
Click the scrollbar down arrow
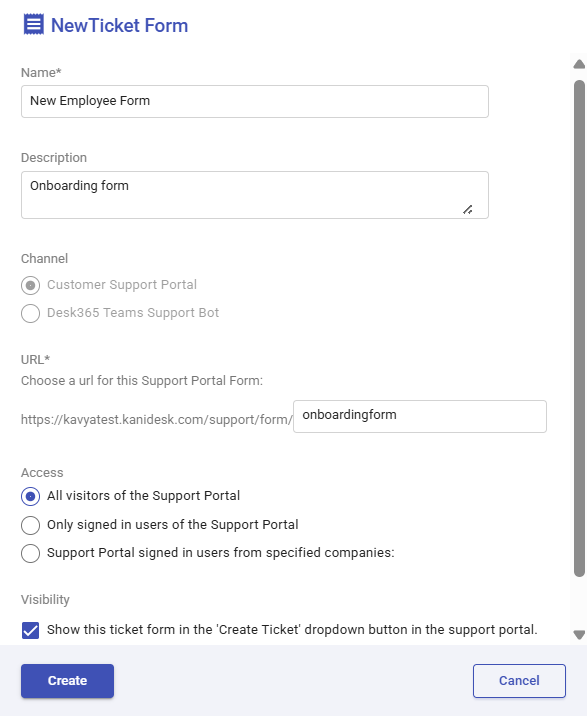tap(579, 634)
